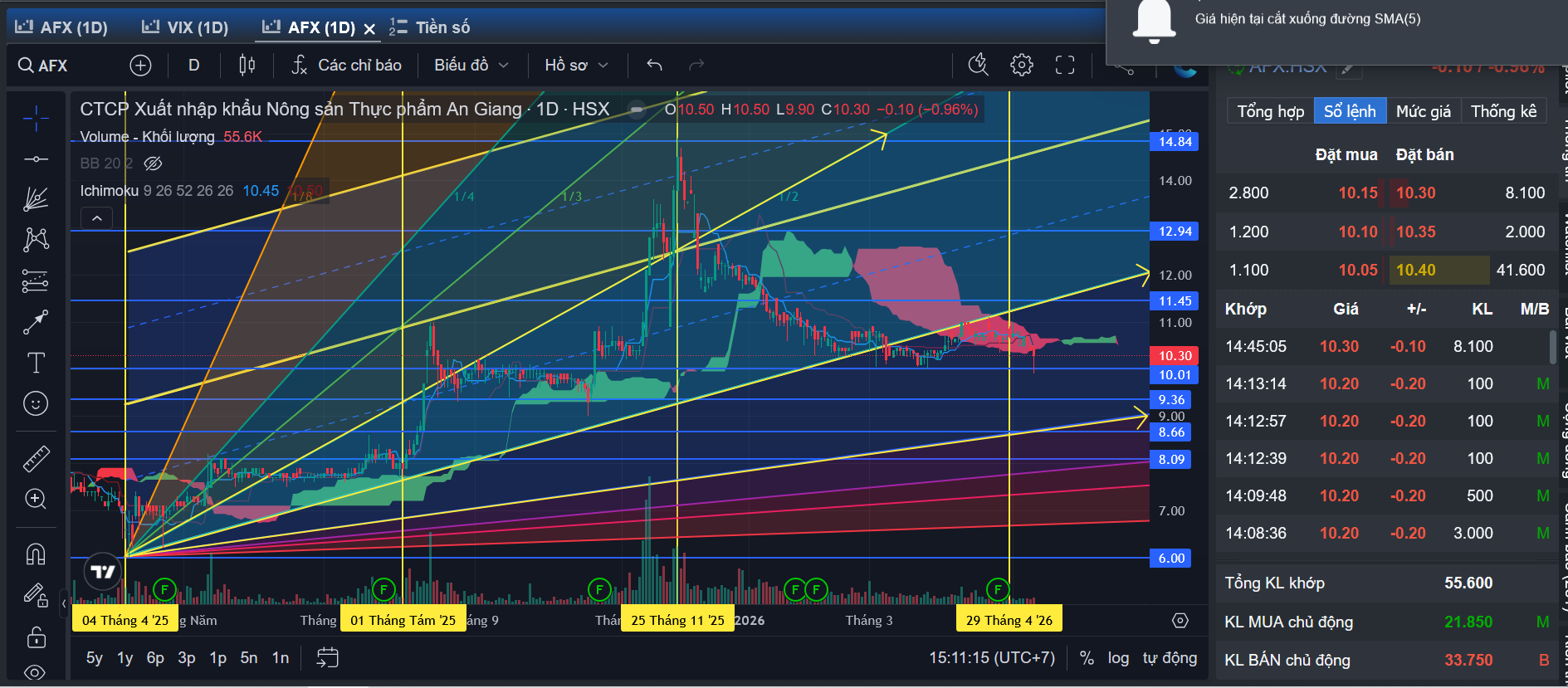Select the text annotation tool
The height and width of the screenshot is (688, 1568).
click(x=36, y=363)
